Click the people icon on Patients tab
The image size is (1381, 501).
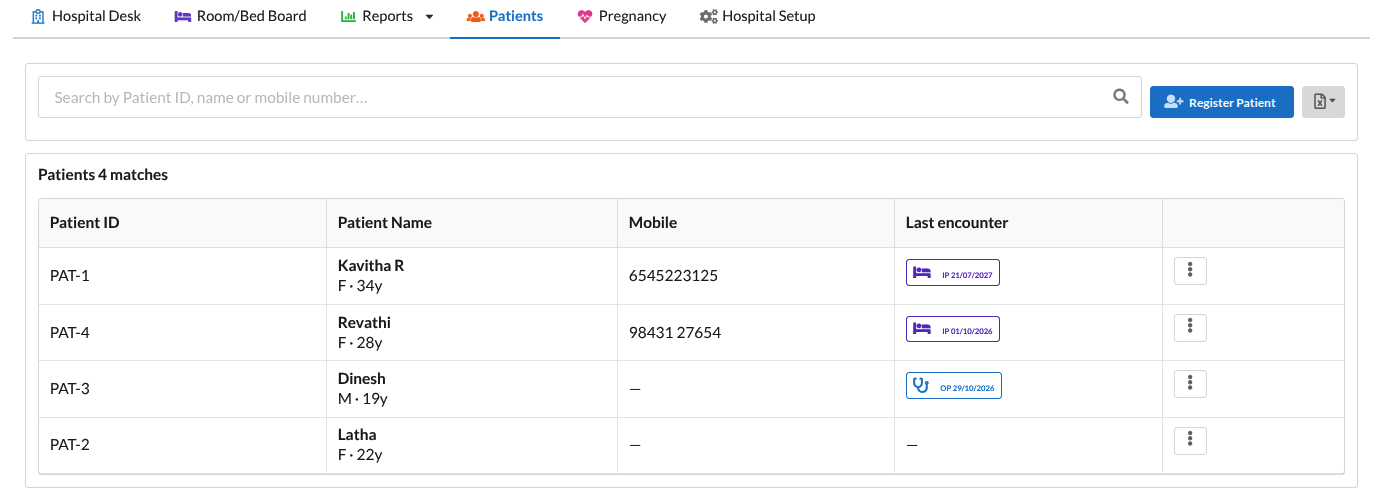[x=475, y=17]
